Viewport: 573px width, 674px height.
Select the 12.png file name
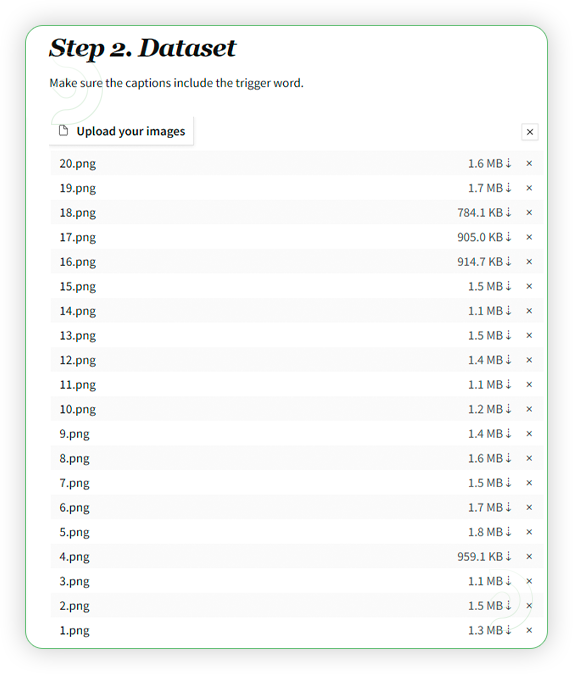tap(78, 360)
